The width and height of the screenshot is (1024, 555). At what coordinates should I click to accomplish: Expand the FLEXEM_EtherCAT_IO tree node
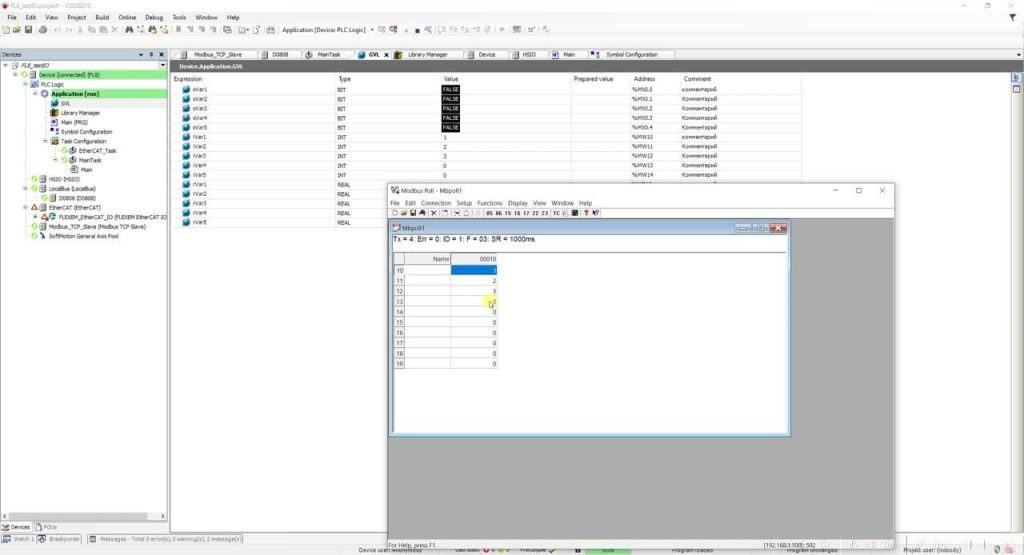[35, 217]
